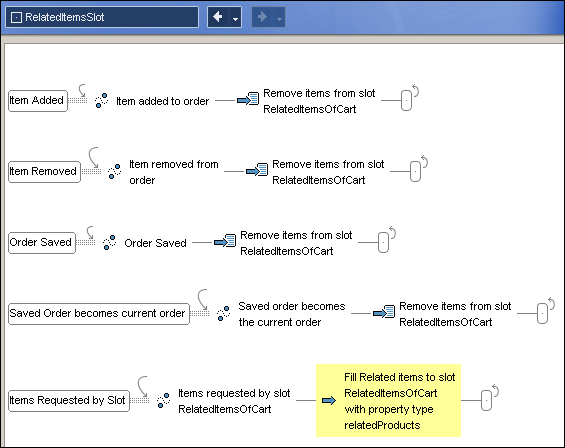Image resolution: width=565 pixels, height=448 pixels.
Task: Click the back arrow navigation button
Action: click(x=218, y=17)
